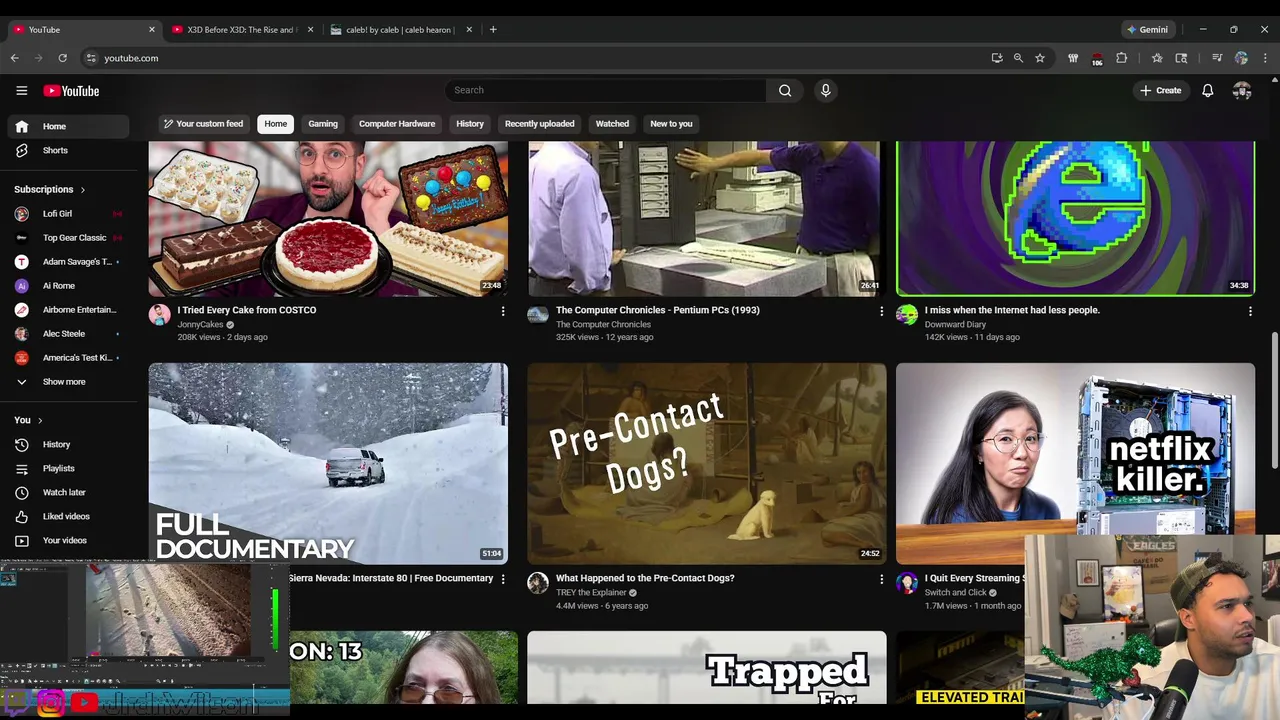
Task: Click the install app icon in address bar
Action: 997,58
